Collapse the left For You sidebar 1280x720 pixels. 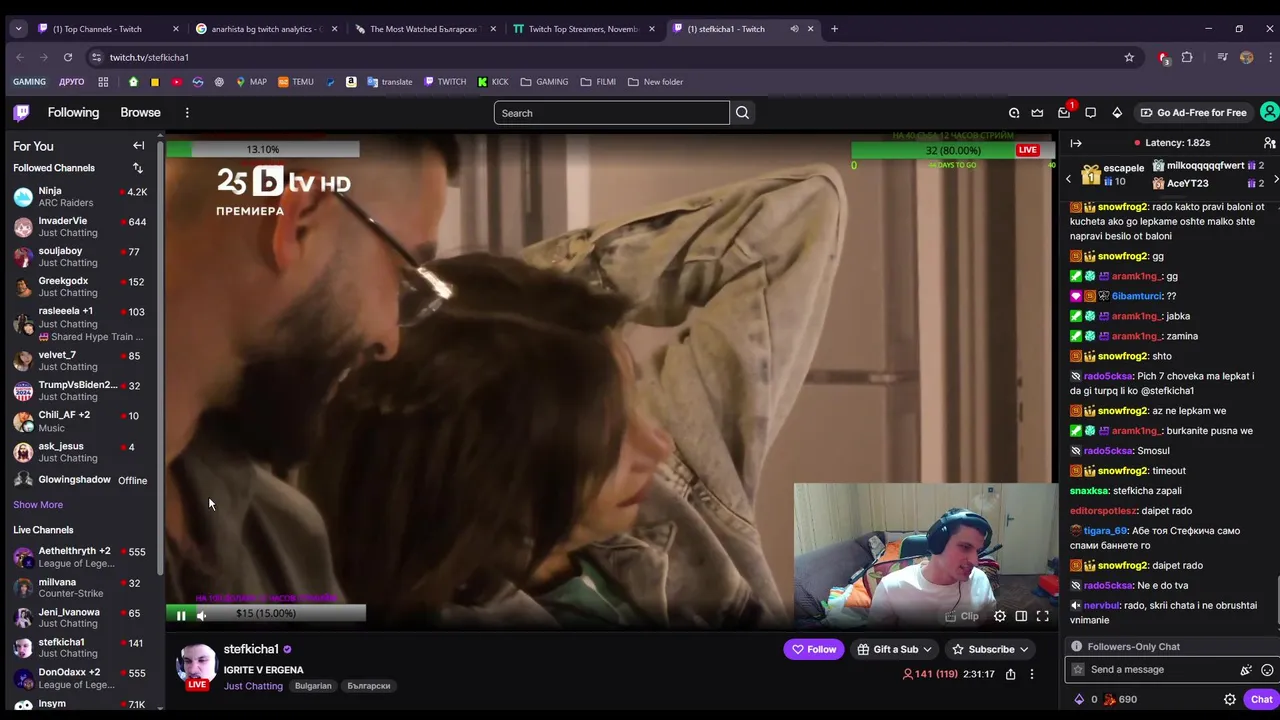[139, 146]
